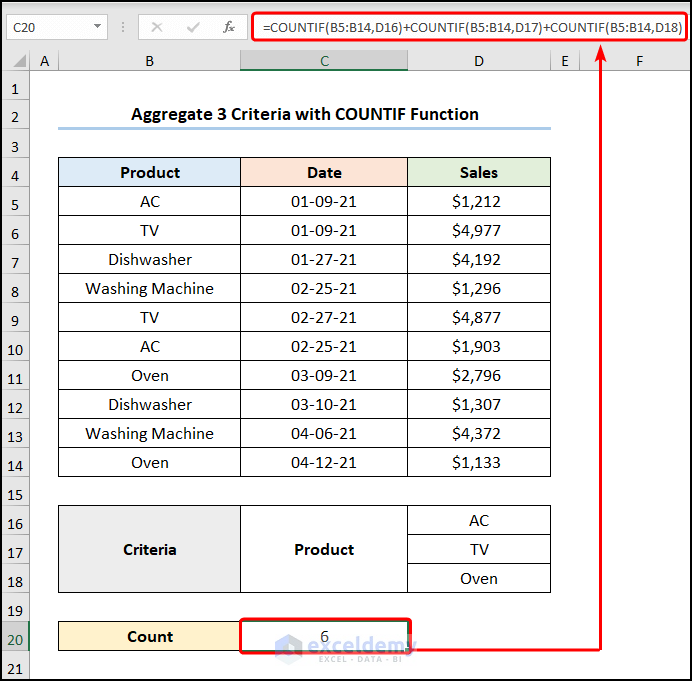Image resolution: width=692 pixels, height=681 pixels.
Task: Click inside the COUNTIF formula bar
Action: pos(470,27)
